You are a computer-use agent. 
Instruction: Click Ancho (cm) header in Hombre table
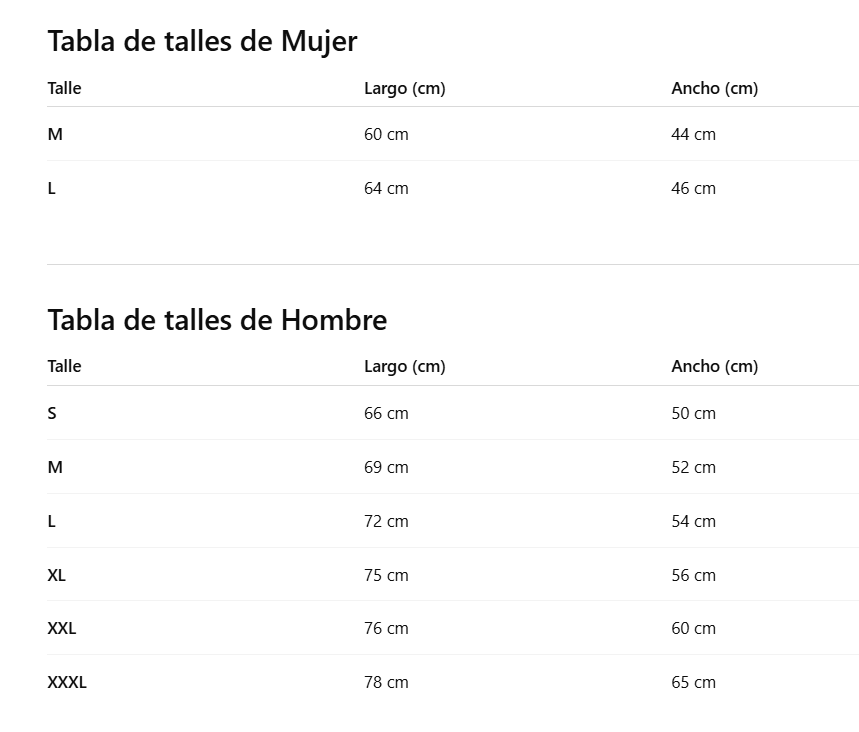point(714,366)
